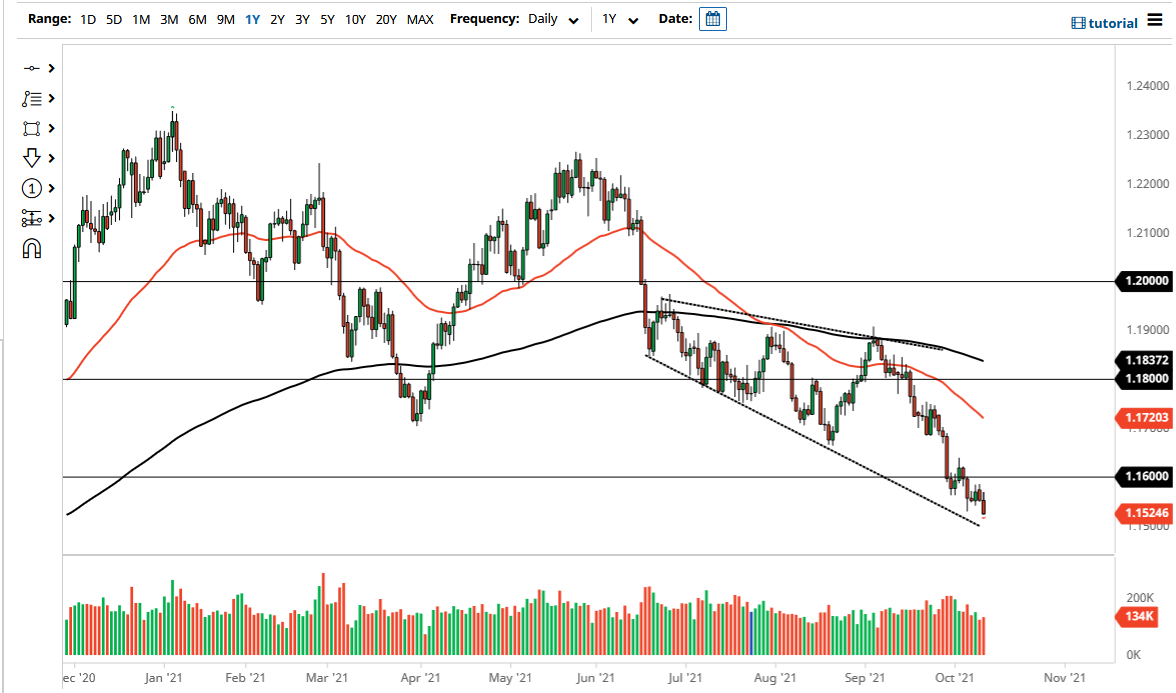Open the 1Y period dropdown

click(x=619, y=19)
